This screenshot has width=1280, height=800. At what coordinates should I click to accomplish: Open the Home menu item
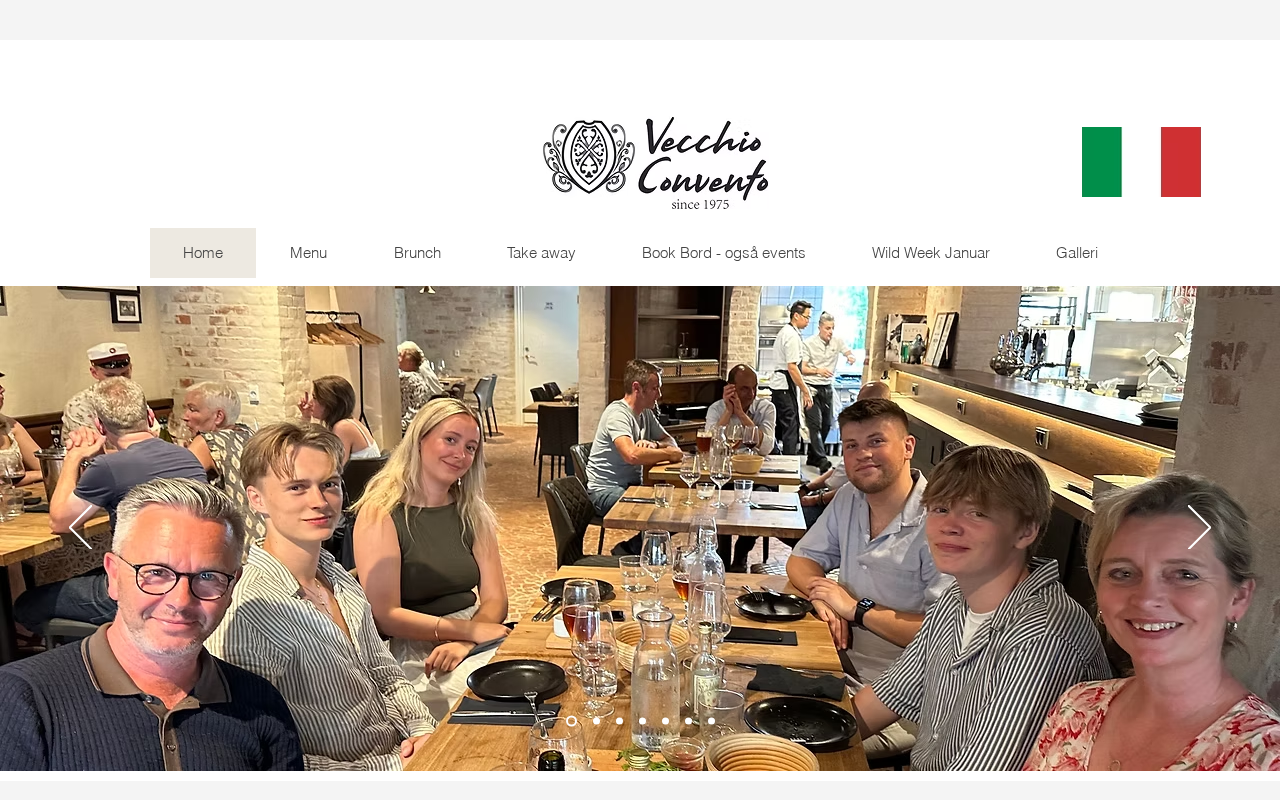pos(203,253)
